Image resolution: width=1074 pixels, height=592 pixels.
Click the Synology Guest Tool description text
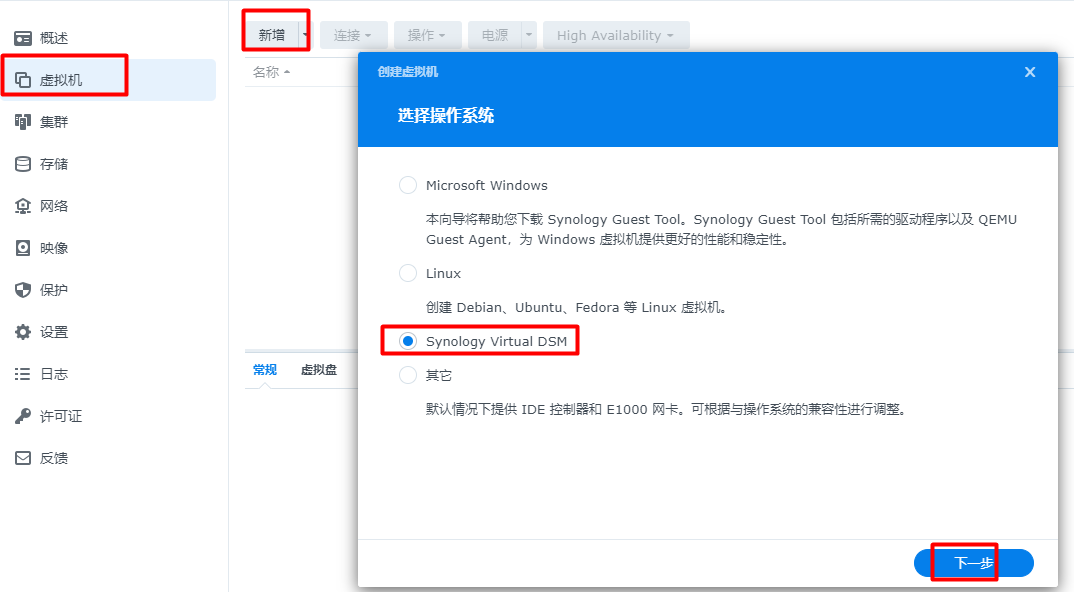coord(721,230)
